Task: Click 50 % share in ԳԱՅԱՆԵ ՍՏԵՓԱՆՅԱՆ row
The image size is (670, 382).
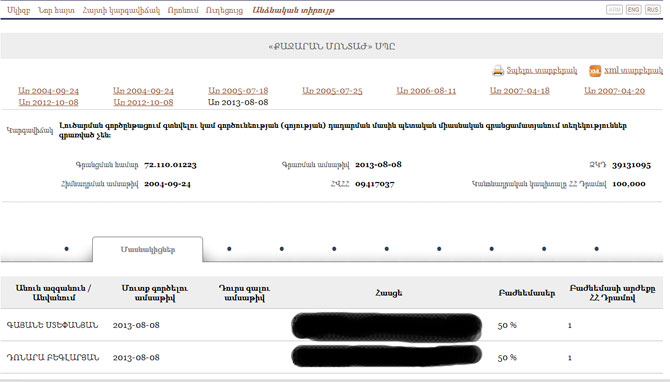Action: click(507, 325)
